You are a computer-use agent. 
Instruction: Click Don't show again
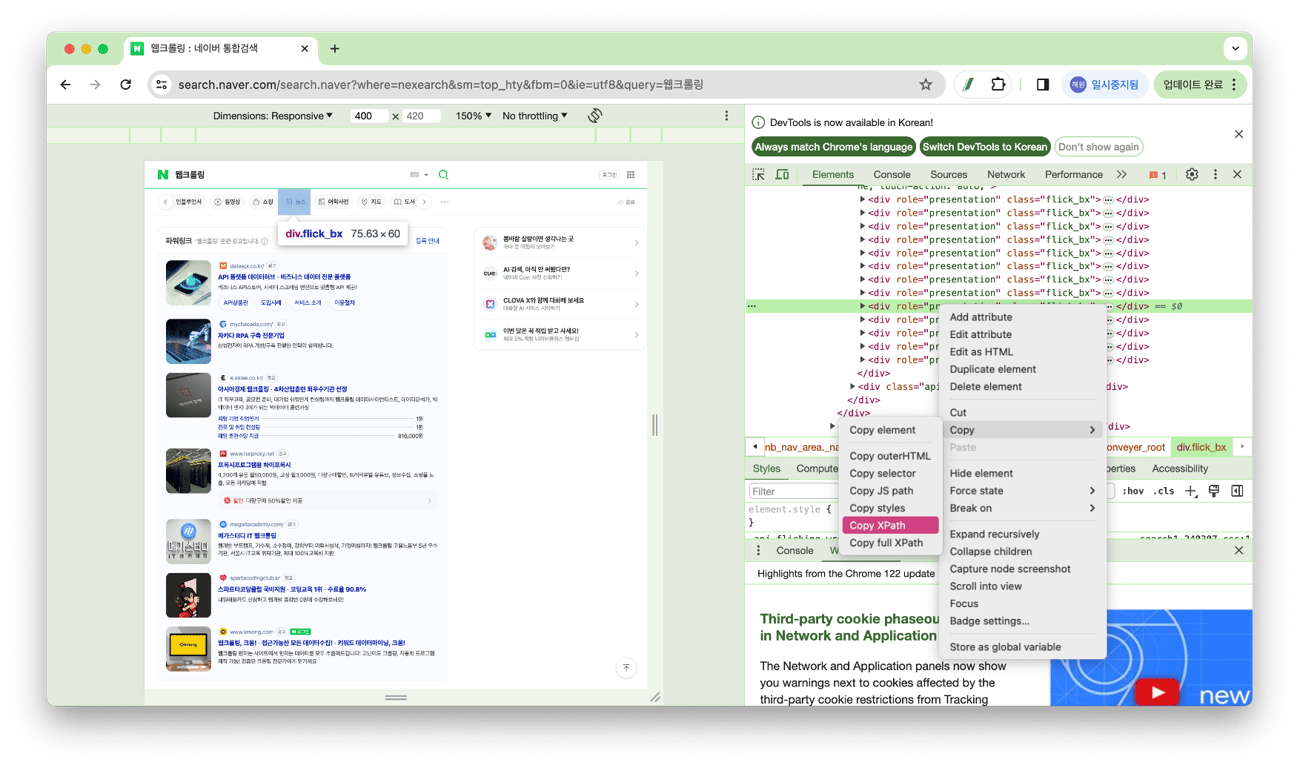1098,147
